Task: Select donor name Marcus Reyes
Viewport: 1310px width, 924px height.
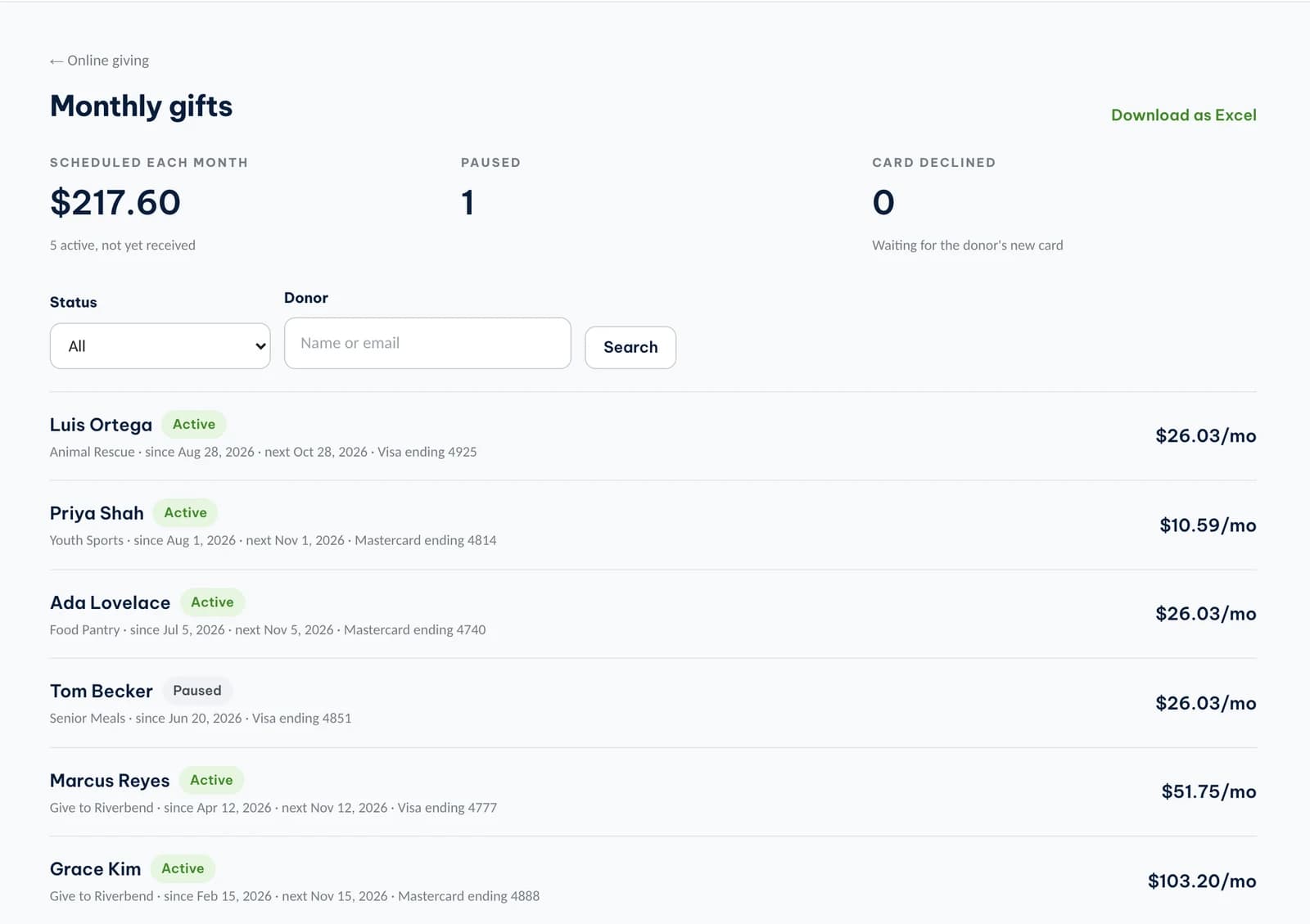Action: coord(110,781)
